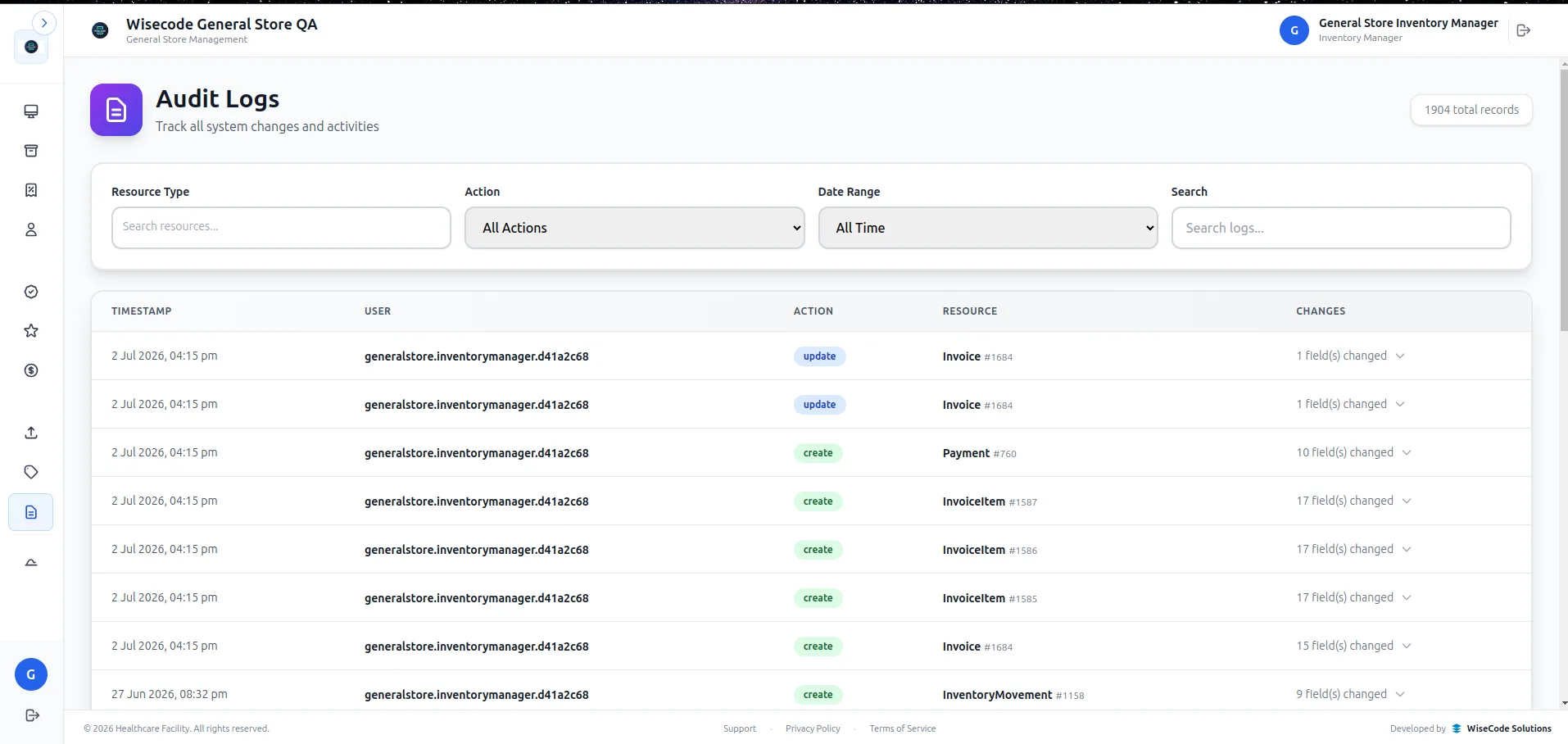Image resolution: width=1568 pixels, height=744 pixels.
Task: Open the Terms of Service footer link
Action: [903, 728]
